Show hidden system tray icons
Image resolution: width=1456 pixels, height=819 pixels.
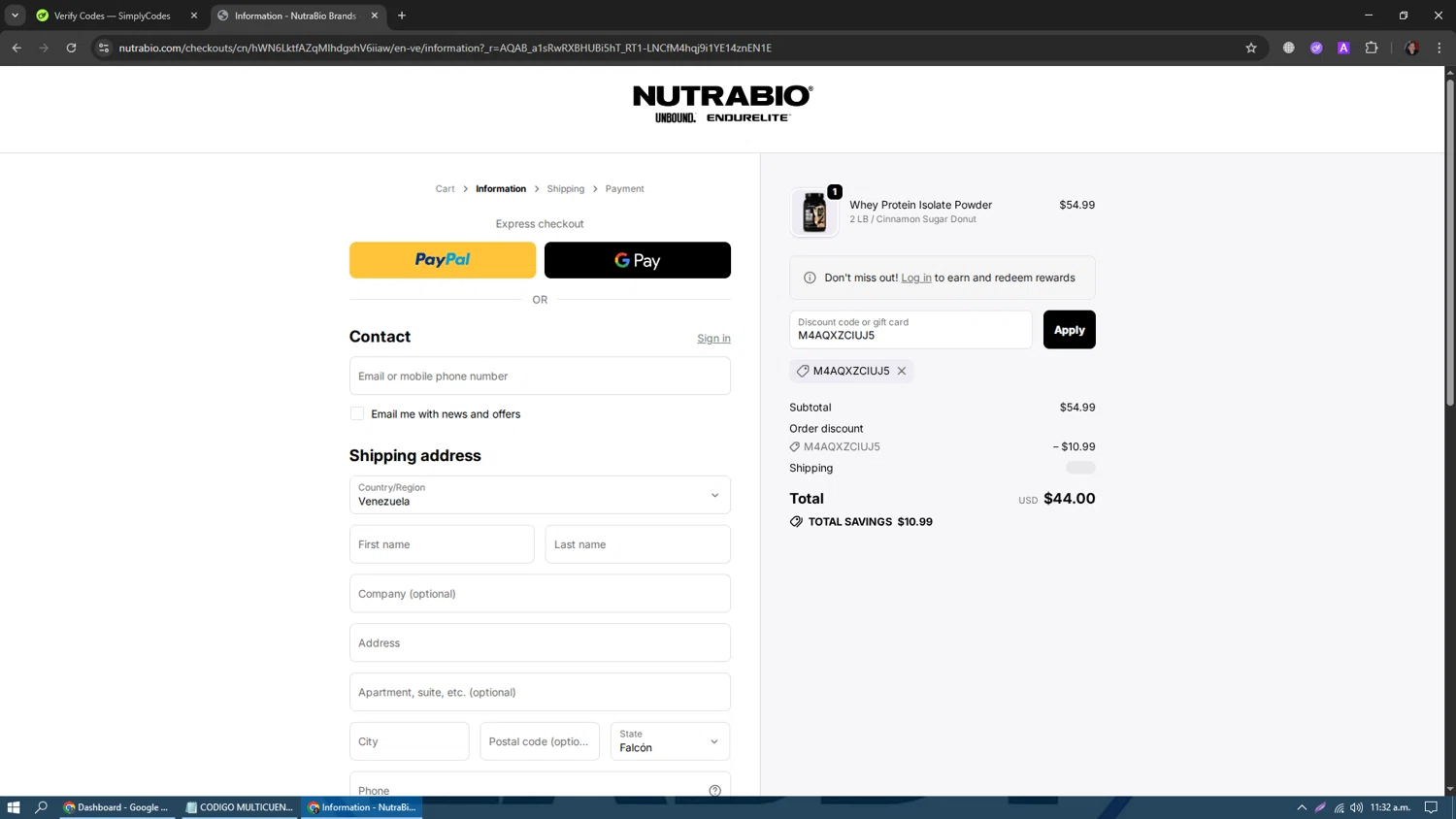pos(1302,807)
